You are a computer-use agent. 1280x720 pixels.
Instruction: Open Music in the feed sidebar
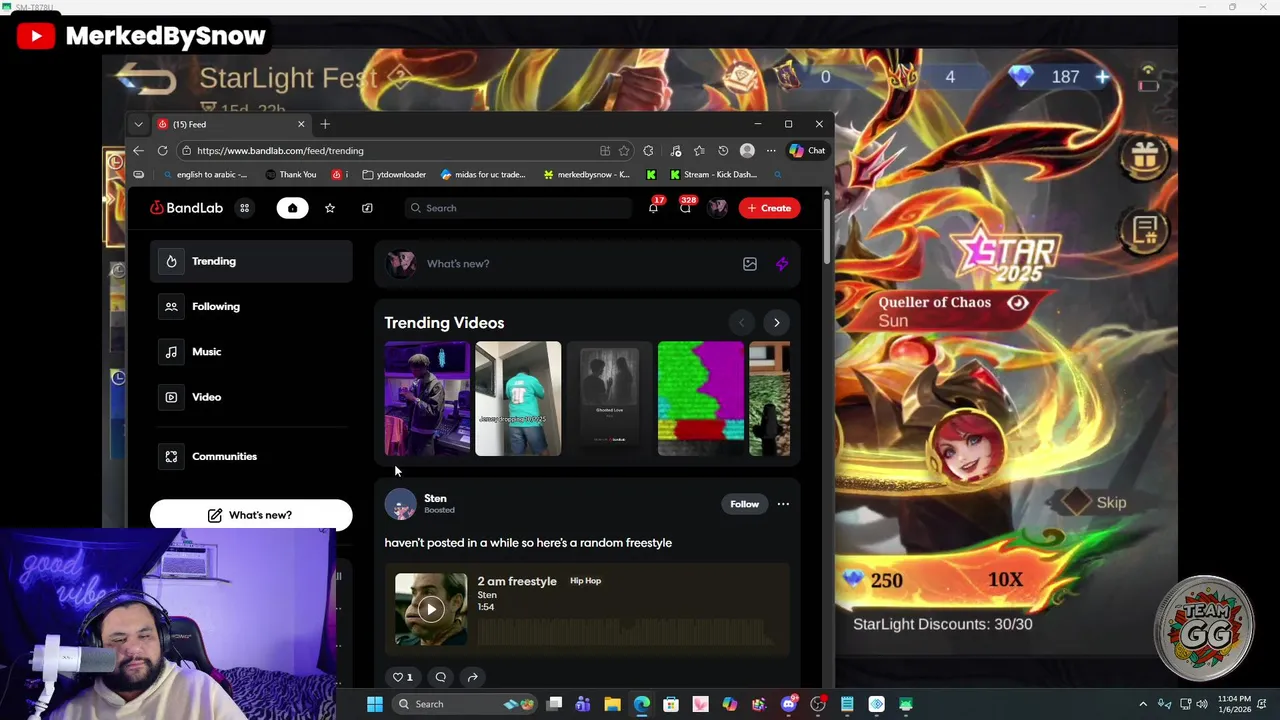click(x=251, y=352)
